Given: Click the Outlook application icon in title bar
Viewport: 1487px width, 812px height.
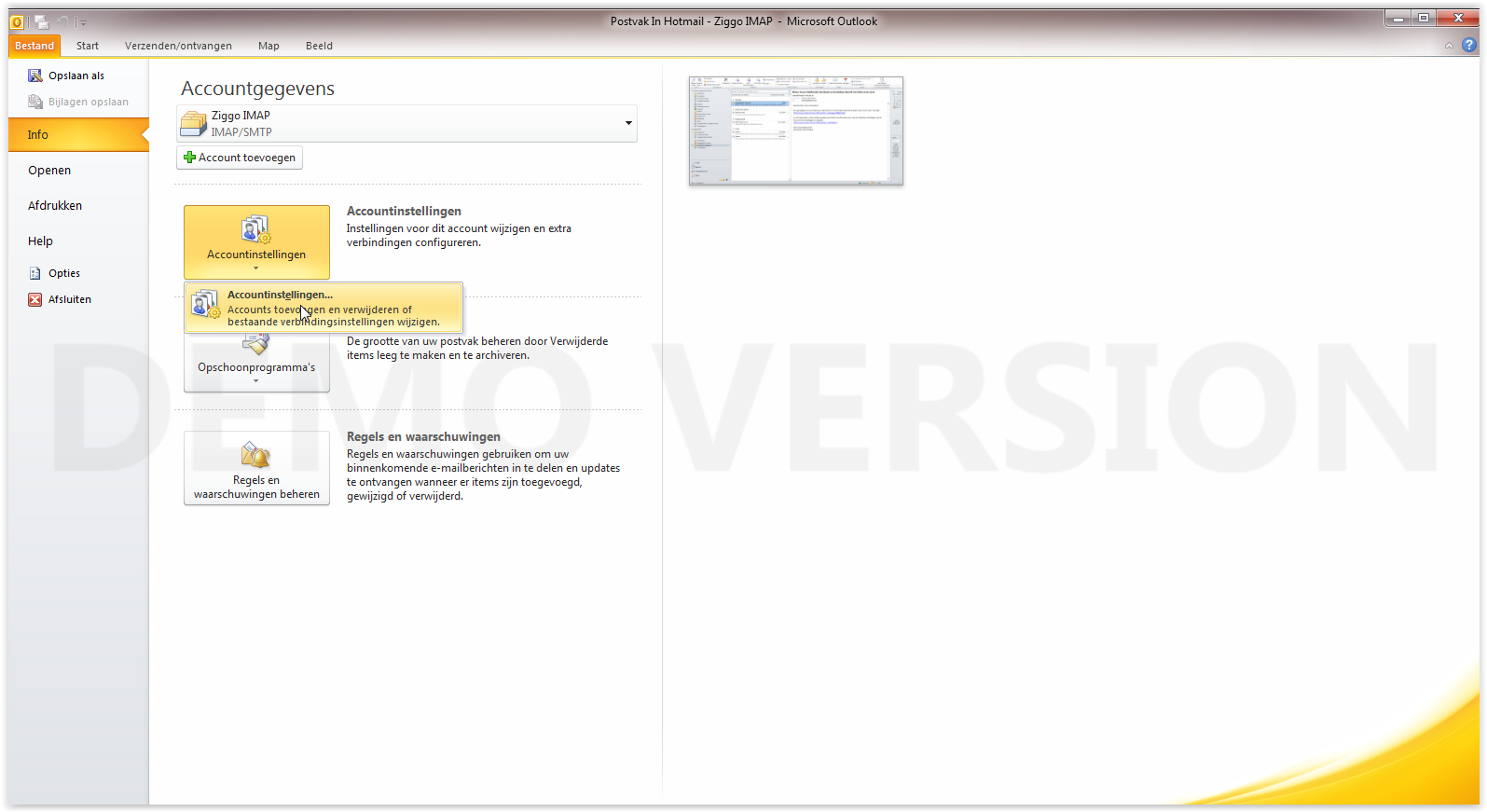Looking at the screenshot, I should click(x=17, y=21).
